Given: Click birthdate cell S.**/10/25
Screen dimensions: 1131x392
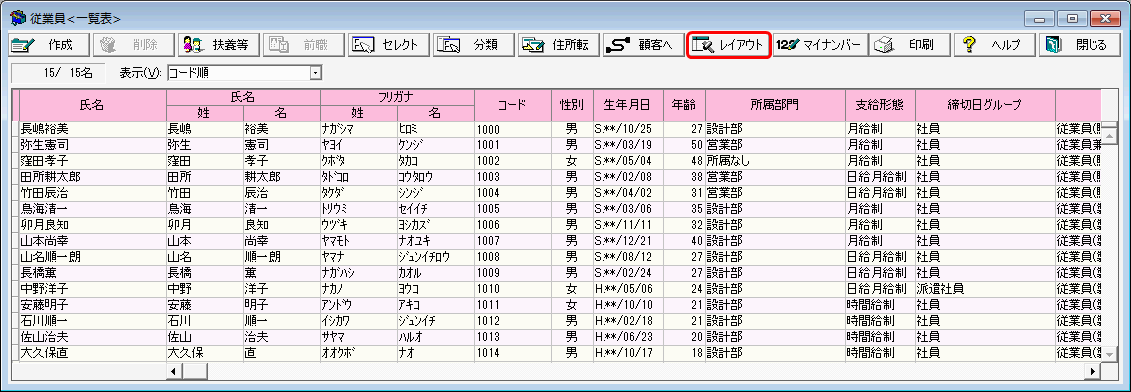Looking at the screenshot, I should pos(628,129).
